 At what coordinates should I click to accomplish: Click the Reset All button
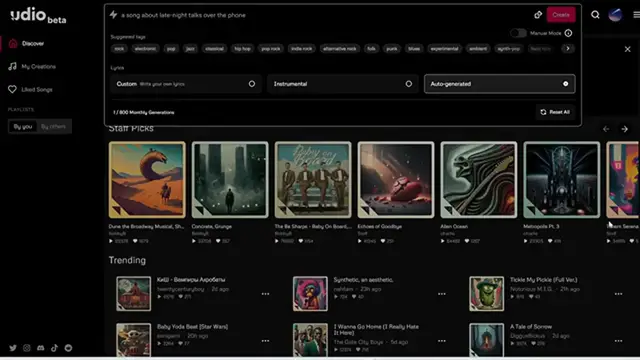(x=555, y=112)
